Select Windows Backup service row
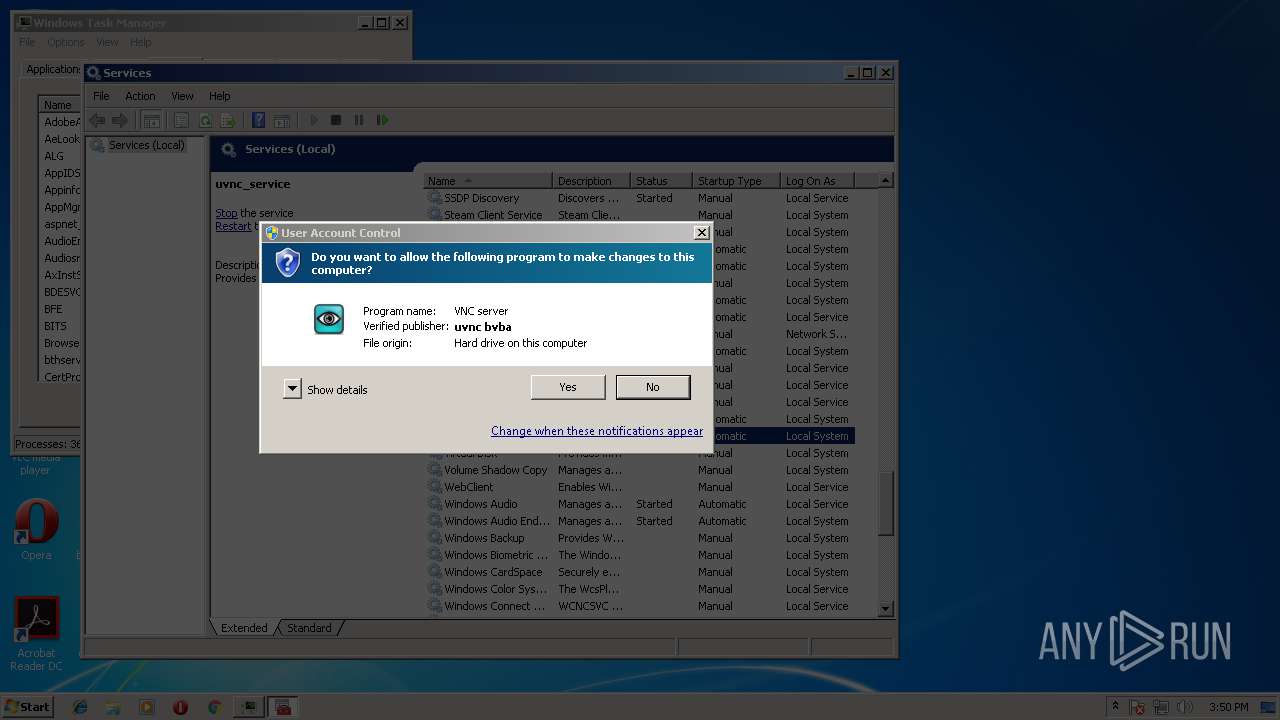This screenshot has width=1280, height=720. (639, 538)
